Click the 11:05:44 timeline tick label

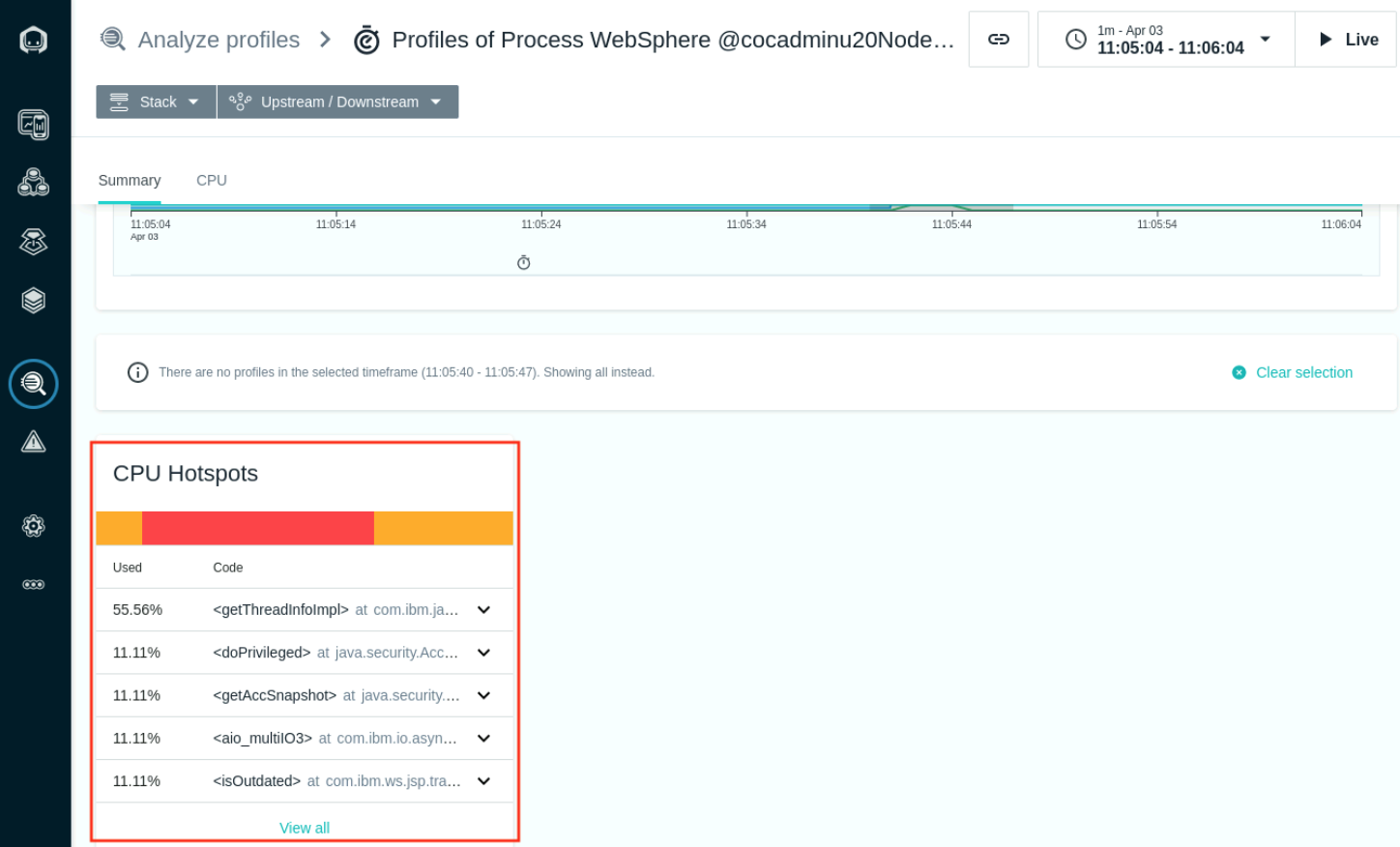click(x=951, y=224)
